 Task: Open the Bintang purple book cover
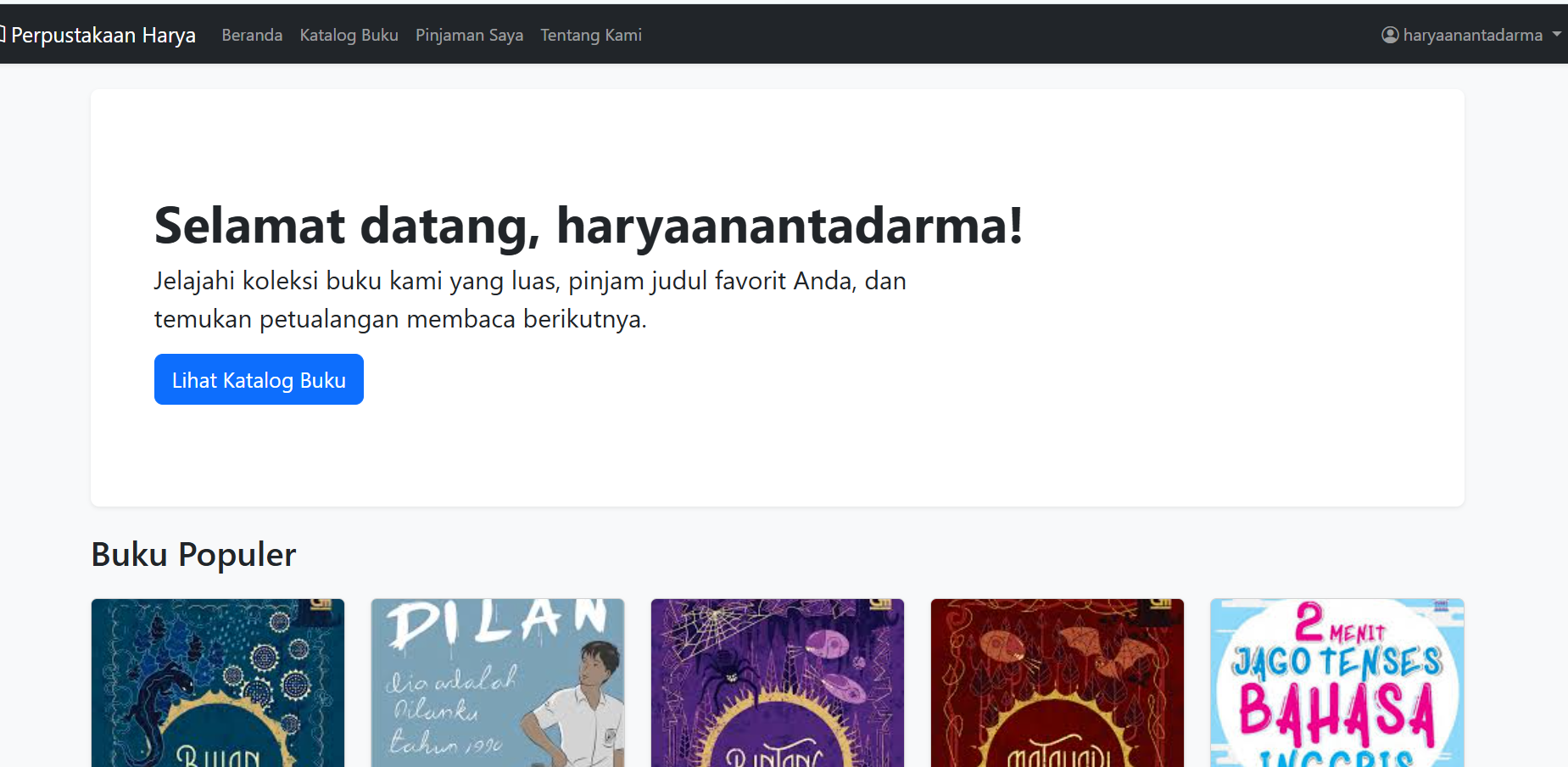point(778,683)
